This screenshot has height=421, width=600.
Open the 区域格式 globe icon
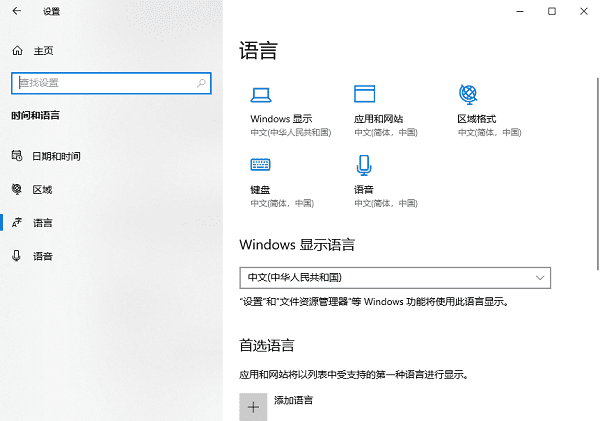click(468, 94)
